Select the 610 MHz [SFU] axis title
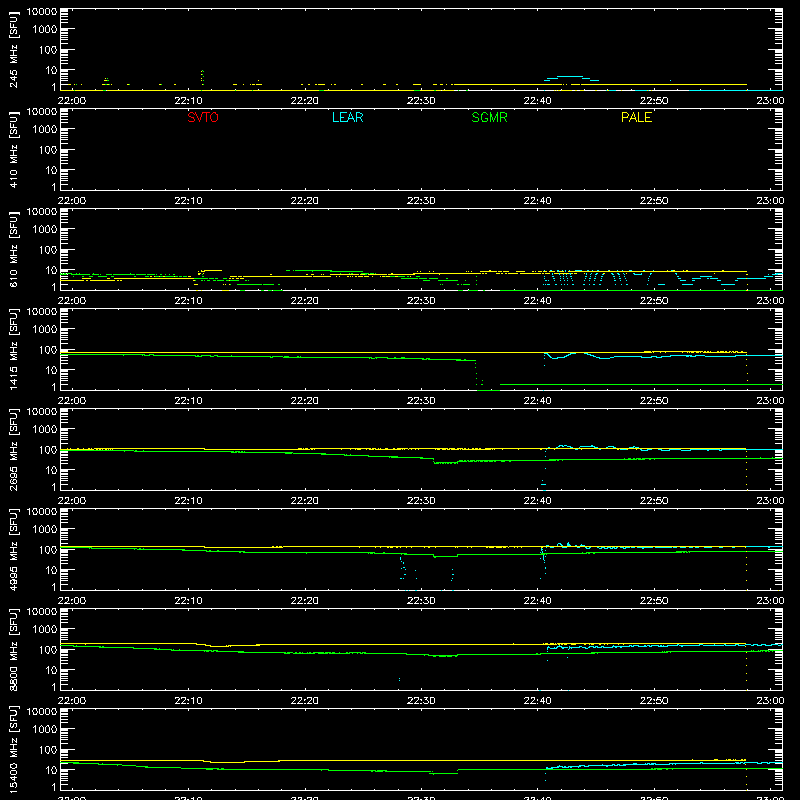This screenshot has width=800, height=800. (13, 249)
